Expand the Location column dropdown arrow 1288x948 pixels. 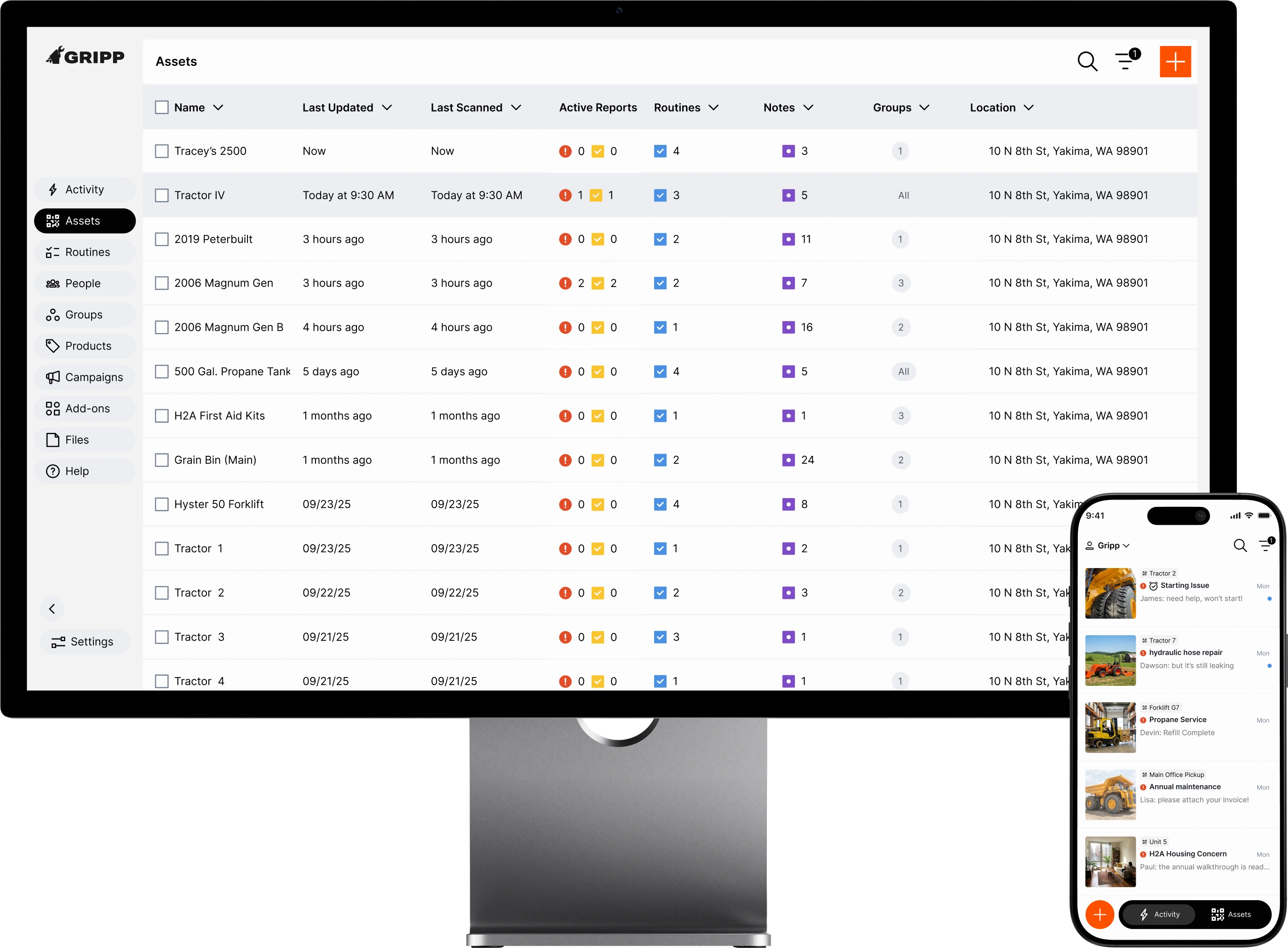[1029, 107]
